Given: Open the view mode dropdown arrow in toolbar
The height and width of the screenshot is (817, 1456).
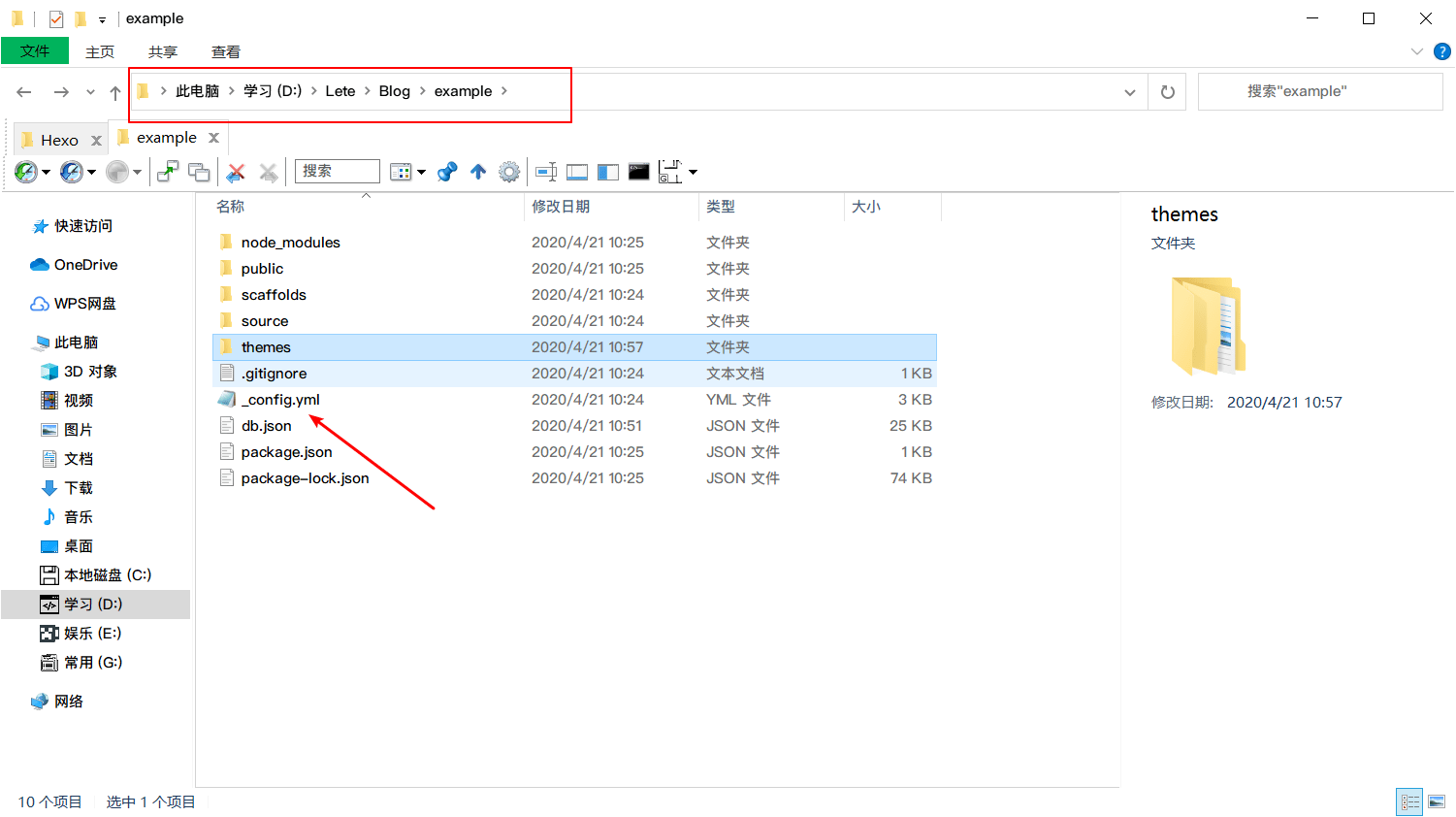Looking at the screenshot, I should click(422, 173).
